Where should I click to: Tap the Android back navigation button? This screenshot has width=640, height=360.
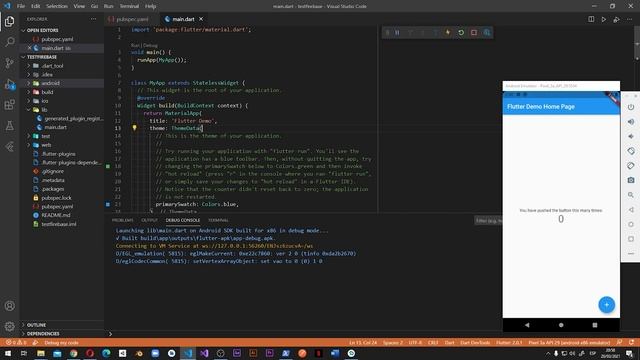click(527, 325)
